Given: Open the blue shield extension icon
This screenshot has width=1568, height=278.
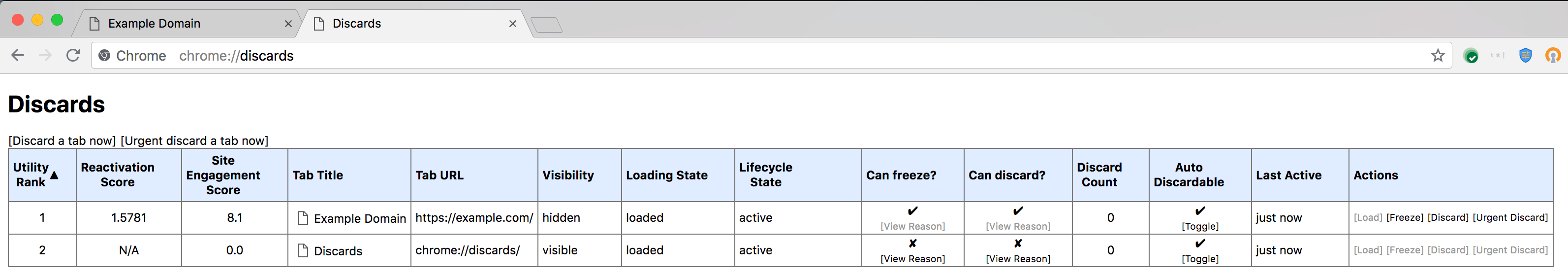Looking at the screenshot, I should [1525, 56].
